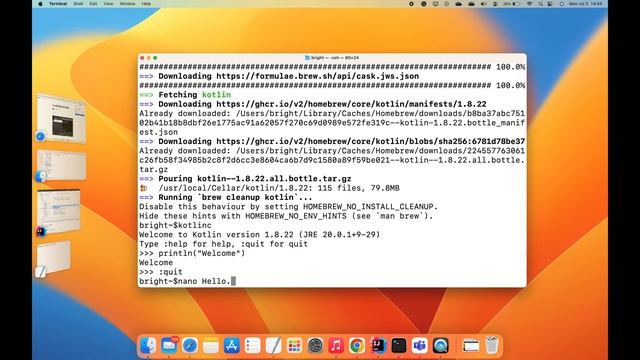Open the Trash in the Dock
The image size is (640, 360).
491,346
